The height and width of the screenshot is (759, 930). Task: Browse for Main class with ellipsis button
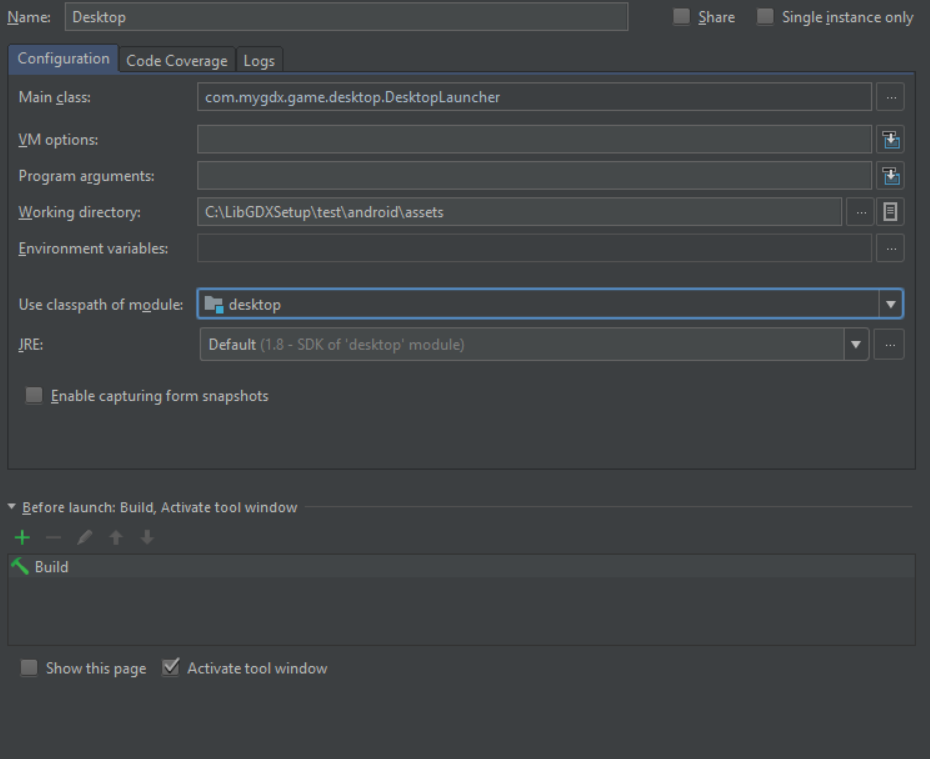click(891, 97)
